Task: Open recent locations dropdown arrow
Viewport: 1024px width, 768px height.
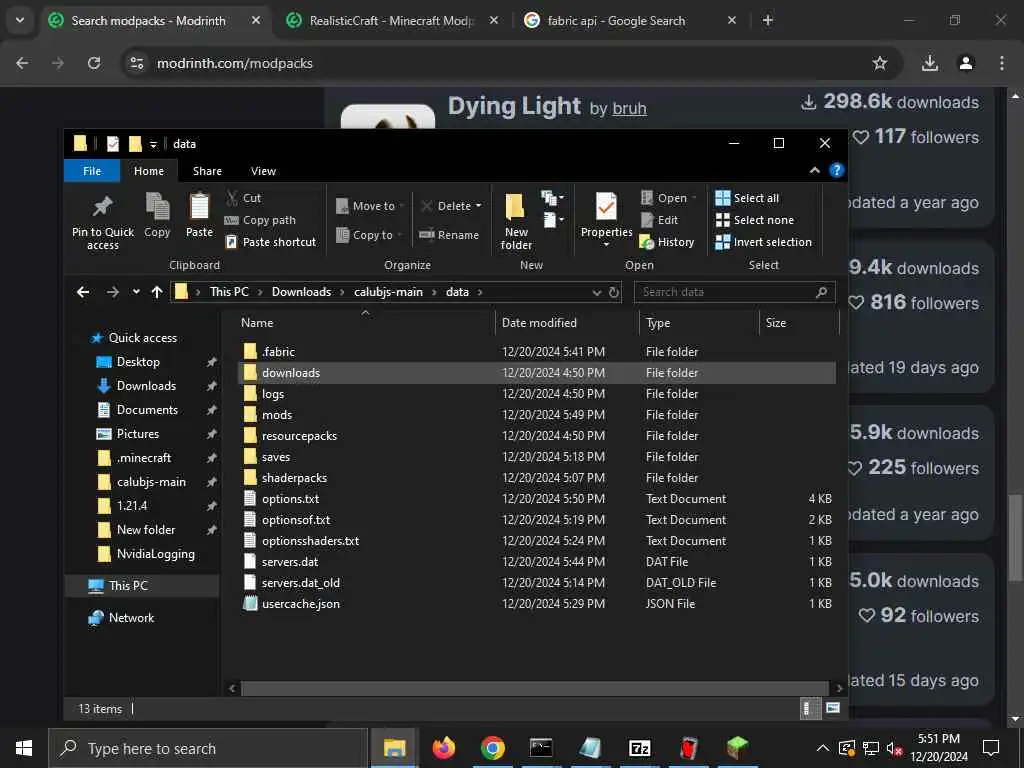Action: point(136,292)
